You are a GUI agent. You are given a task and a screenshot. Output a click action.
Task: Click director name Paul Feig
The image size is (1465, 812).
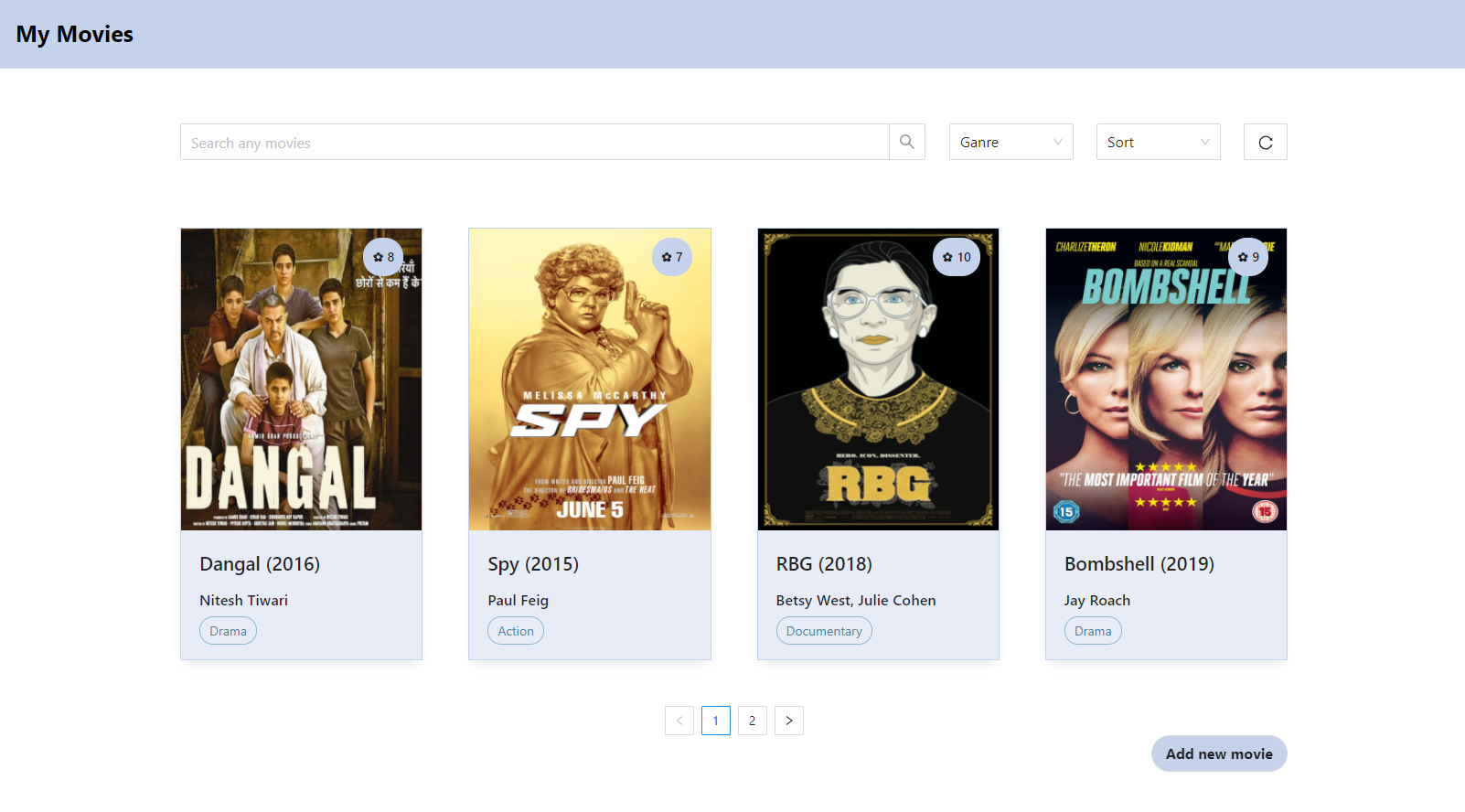518,601
